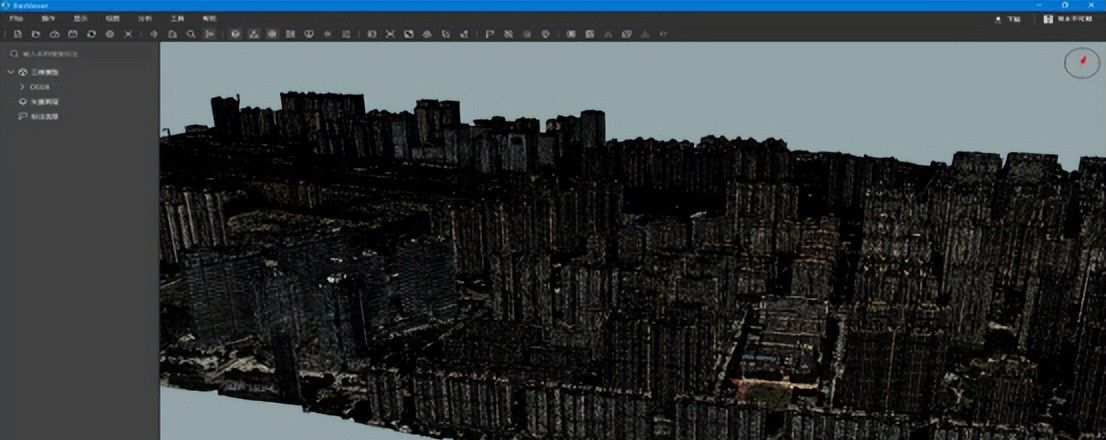Select the OSGB row in the layer tree
Viewport: 1106px width, 440px height.
[80, 87]
